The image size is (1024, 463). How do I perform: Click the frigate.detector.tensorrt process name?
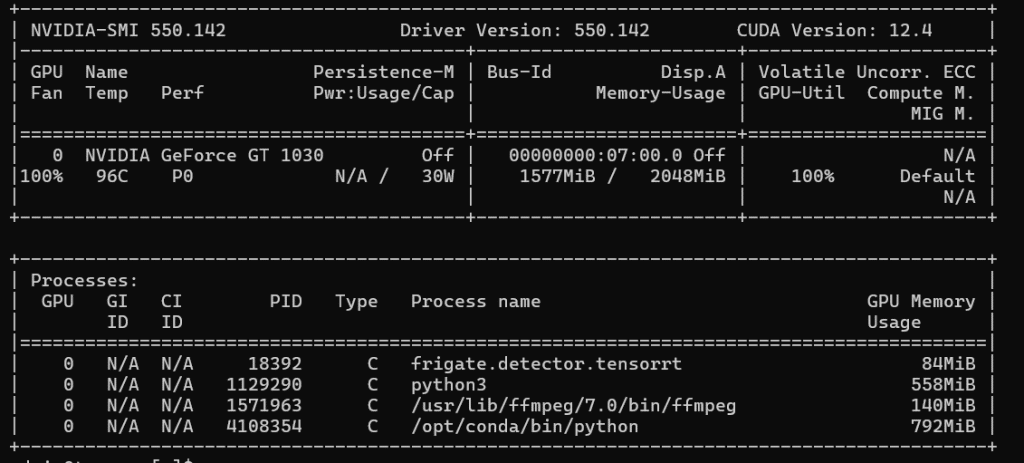pyautogui.click(x=546, y=364)
